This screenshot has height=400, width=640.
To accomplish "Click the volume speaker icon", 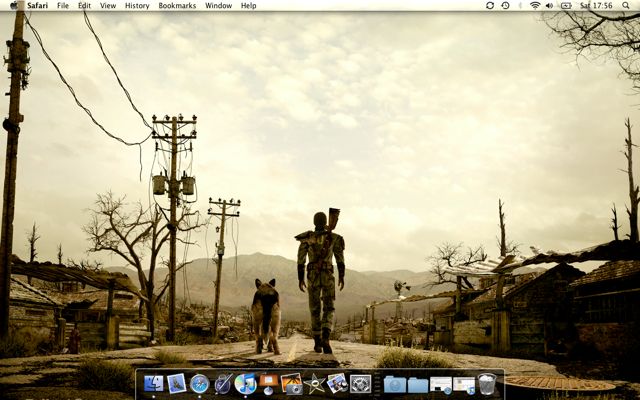I will 549,5.
